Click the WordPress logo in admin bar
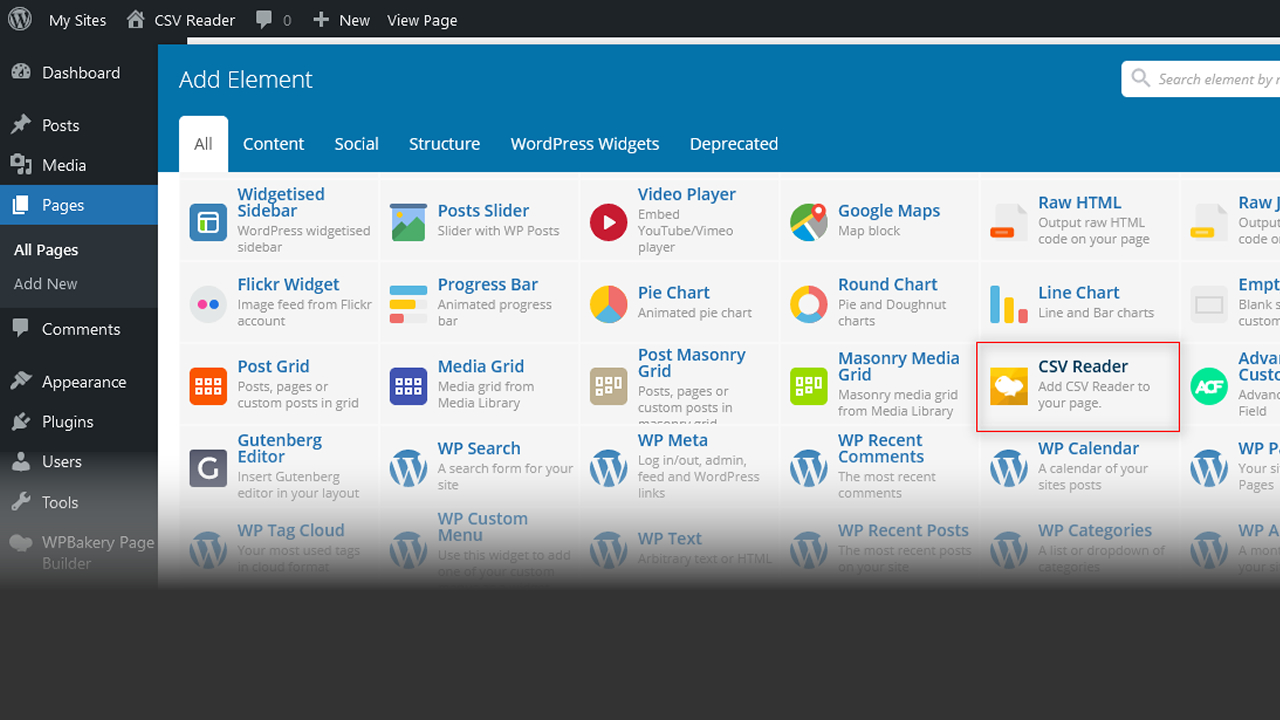1280x720 pixels. (20, 19)
